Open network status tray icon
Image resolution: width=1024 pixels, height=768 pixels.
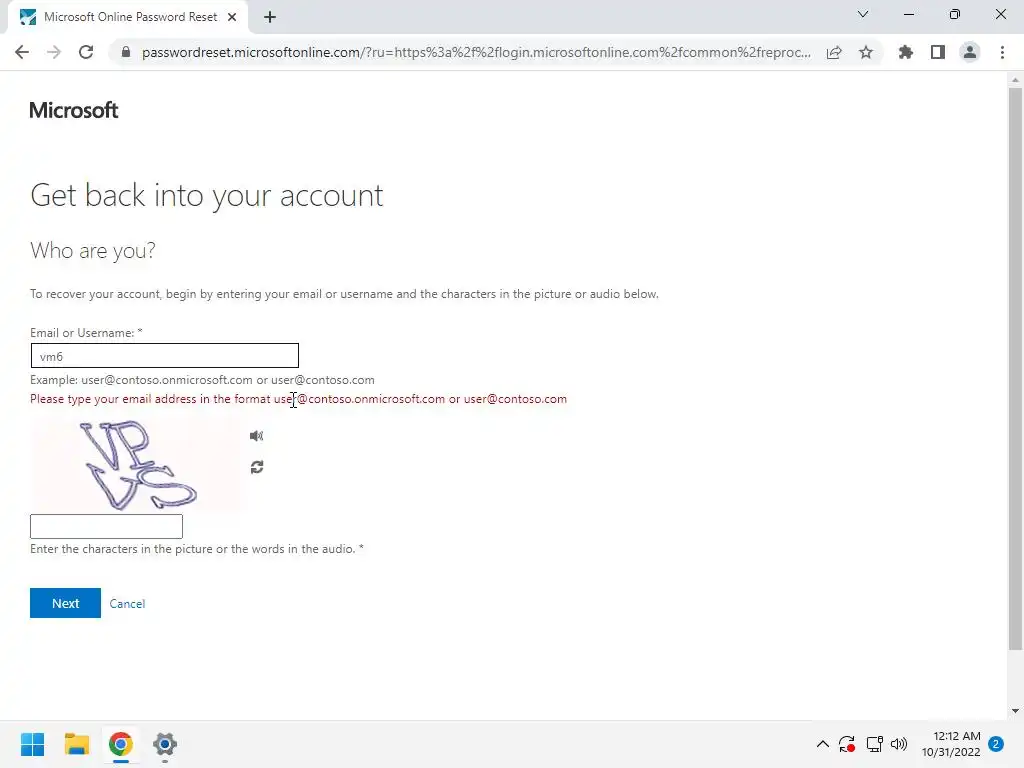pyautogui.click(x=874, y=744)
